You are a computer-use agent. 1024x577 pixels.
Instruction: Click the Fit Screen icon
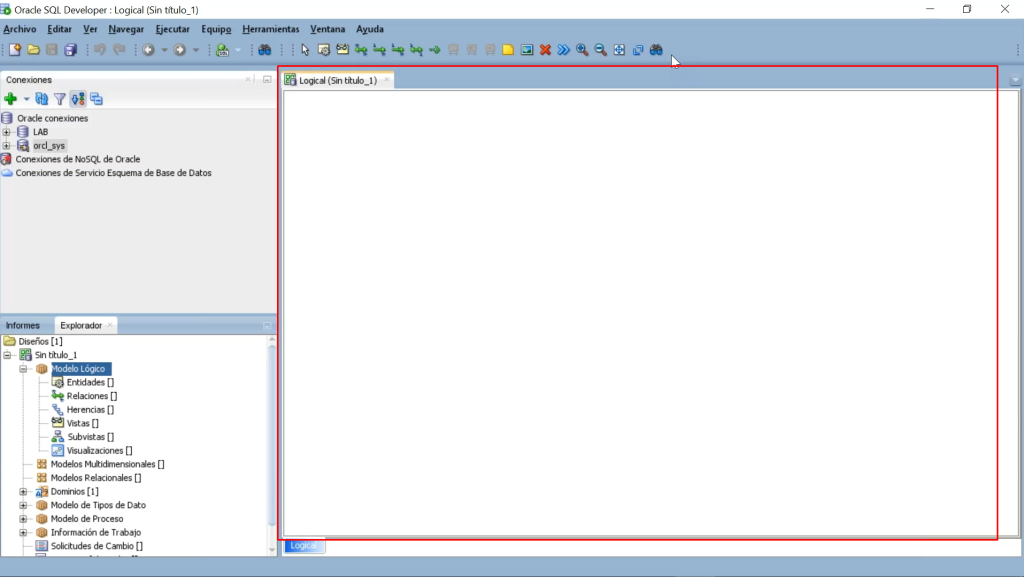pyautogui.click(x=619, y=50)
